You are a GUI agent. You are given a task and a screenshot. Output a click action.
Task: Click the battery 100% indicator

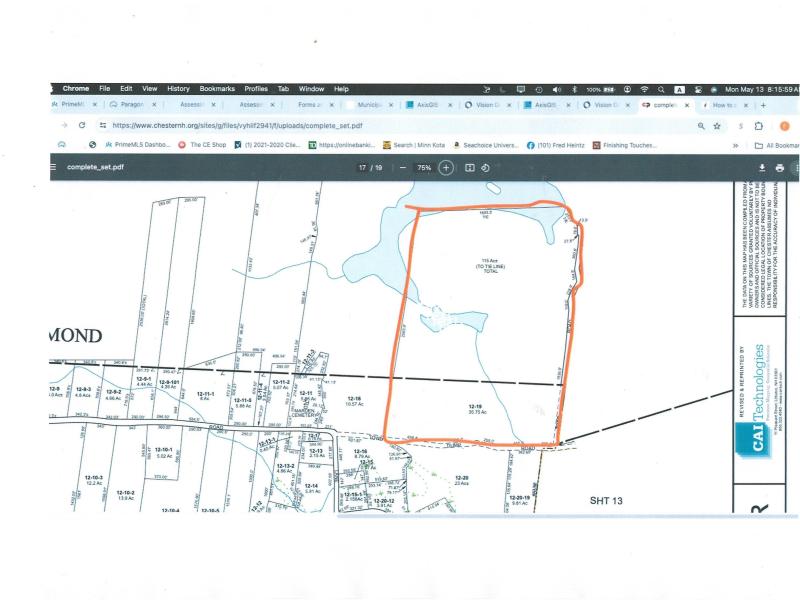[601, 89]
